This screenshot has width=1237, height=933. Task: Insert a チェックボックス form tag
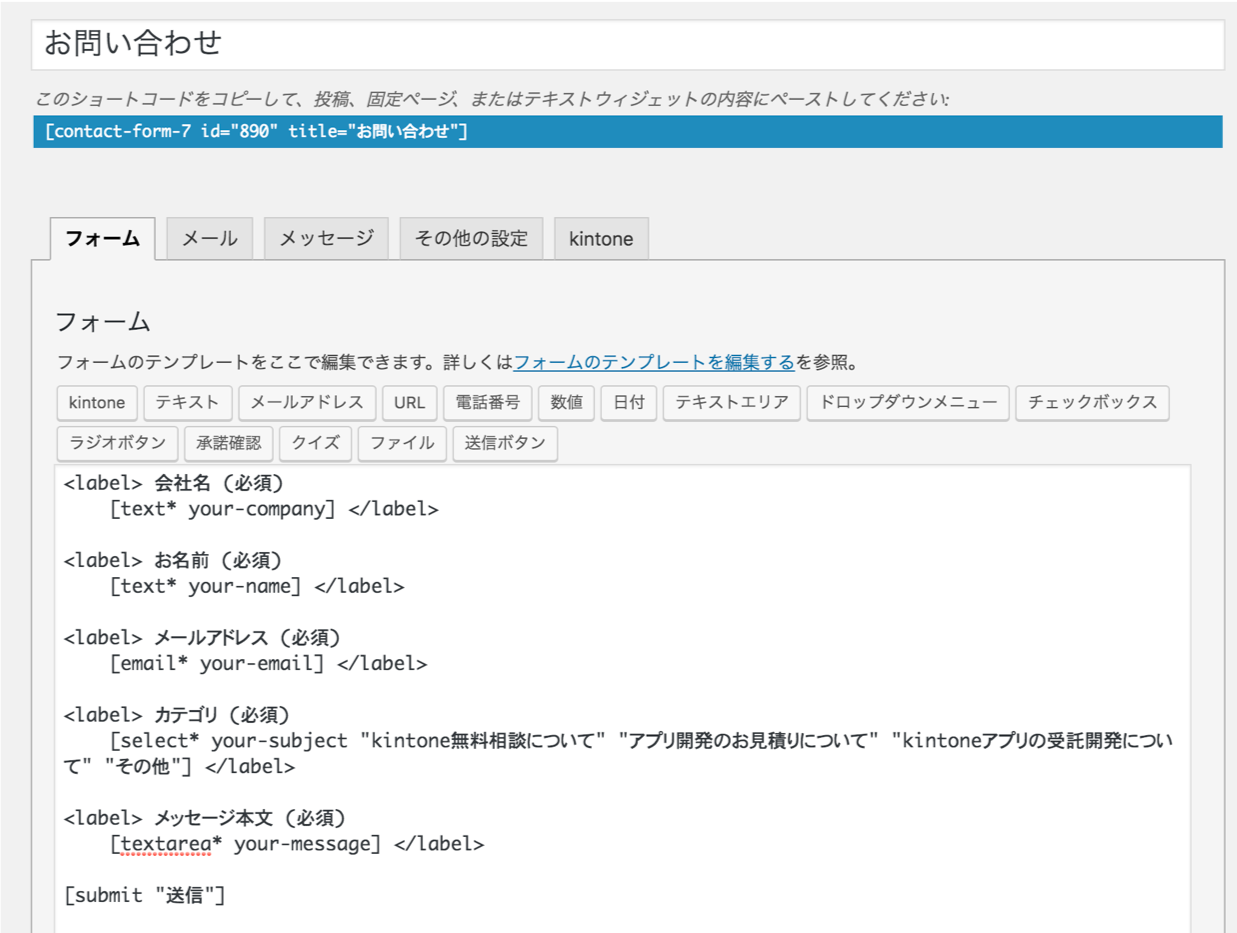[x=1094, y=403]
